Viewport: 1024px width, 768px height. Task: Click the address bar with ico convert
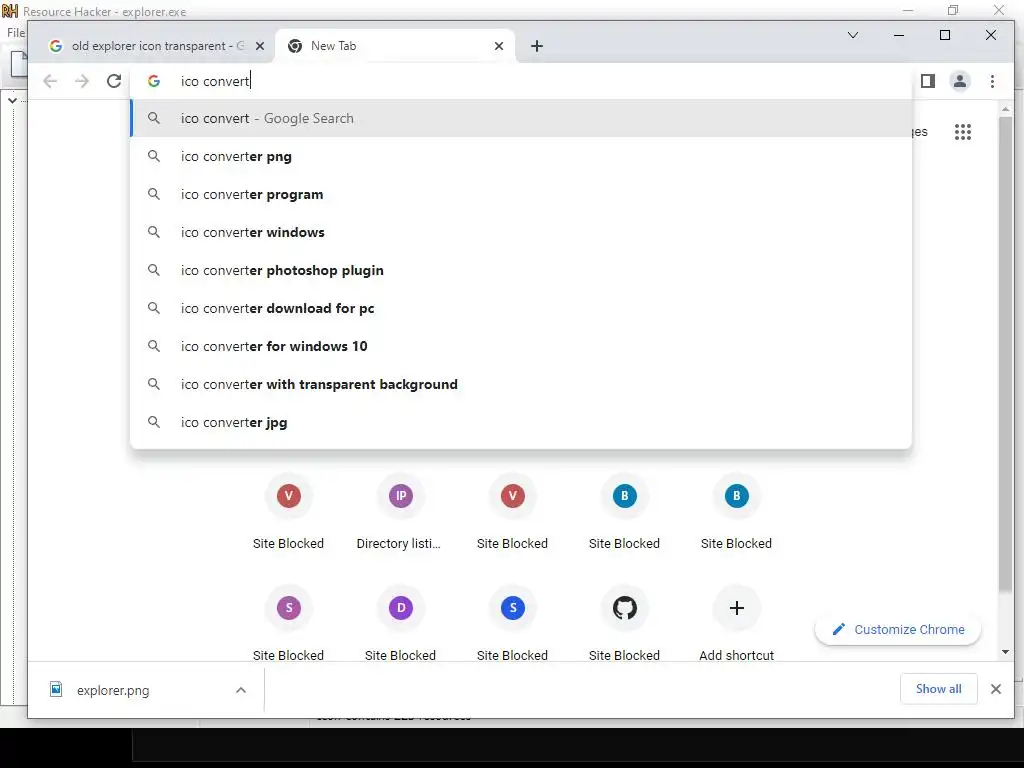[x=520, y=81]
